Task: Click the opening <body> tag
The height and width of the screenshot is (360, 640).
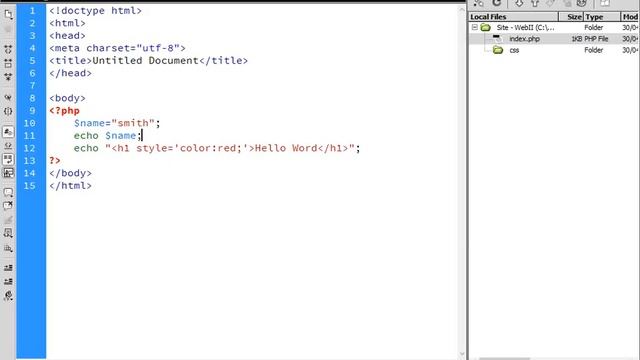Action: tap(67, 98)
